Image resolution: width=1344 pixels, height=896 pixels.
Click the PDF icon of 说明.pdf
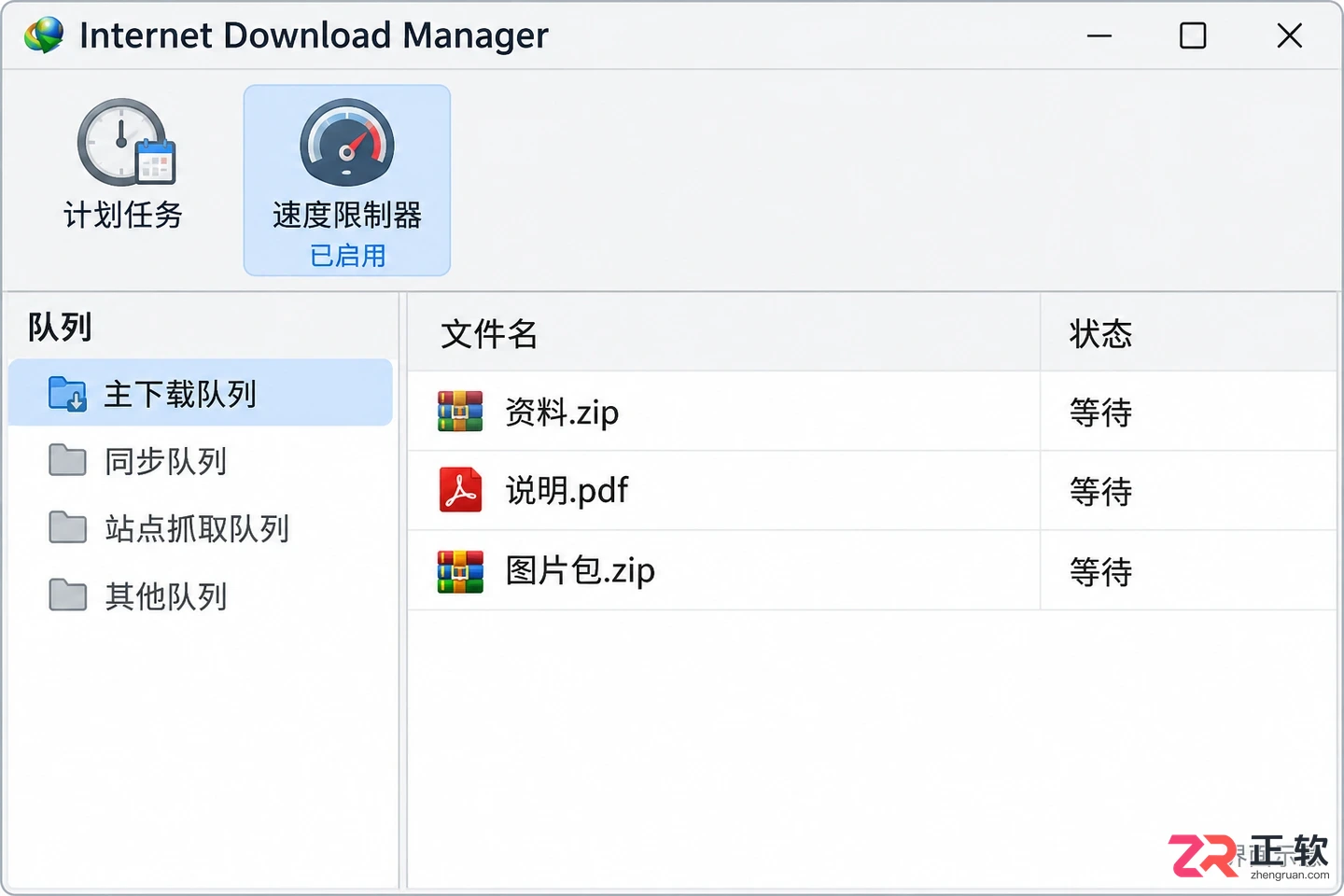tap(460, 490)
